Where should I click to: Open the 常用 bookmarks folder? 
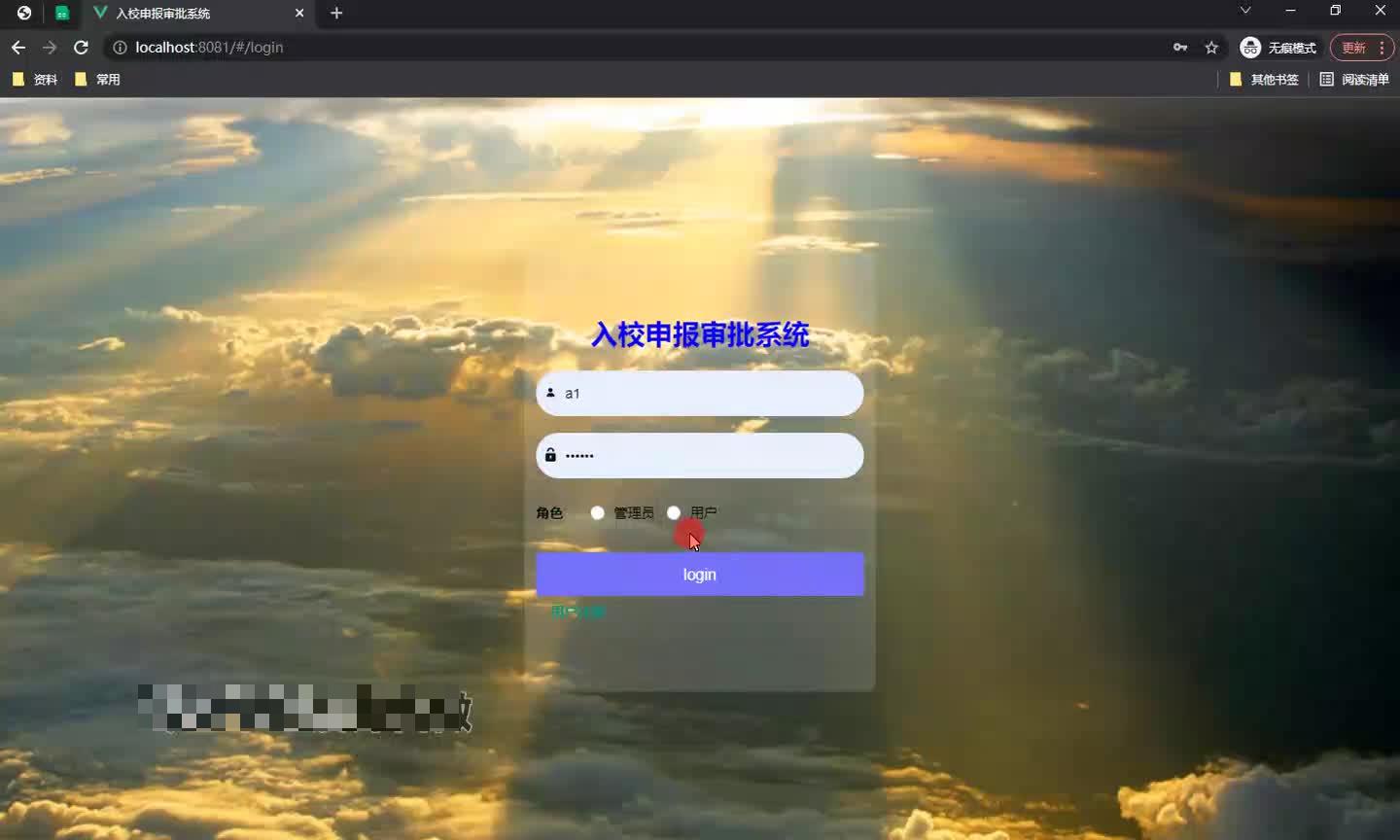pyautogui.click(x=97, y=80)
